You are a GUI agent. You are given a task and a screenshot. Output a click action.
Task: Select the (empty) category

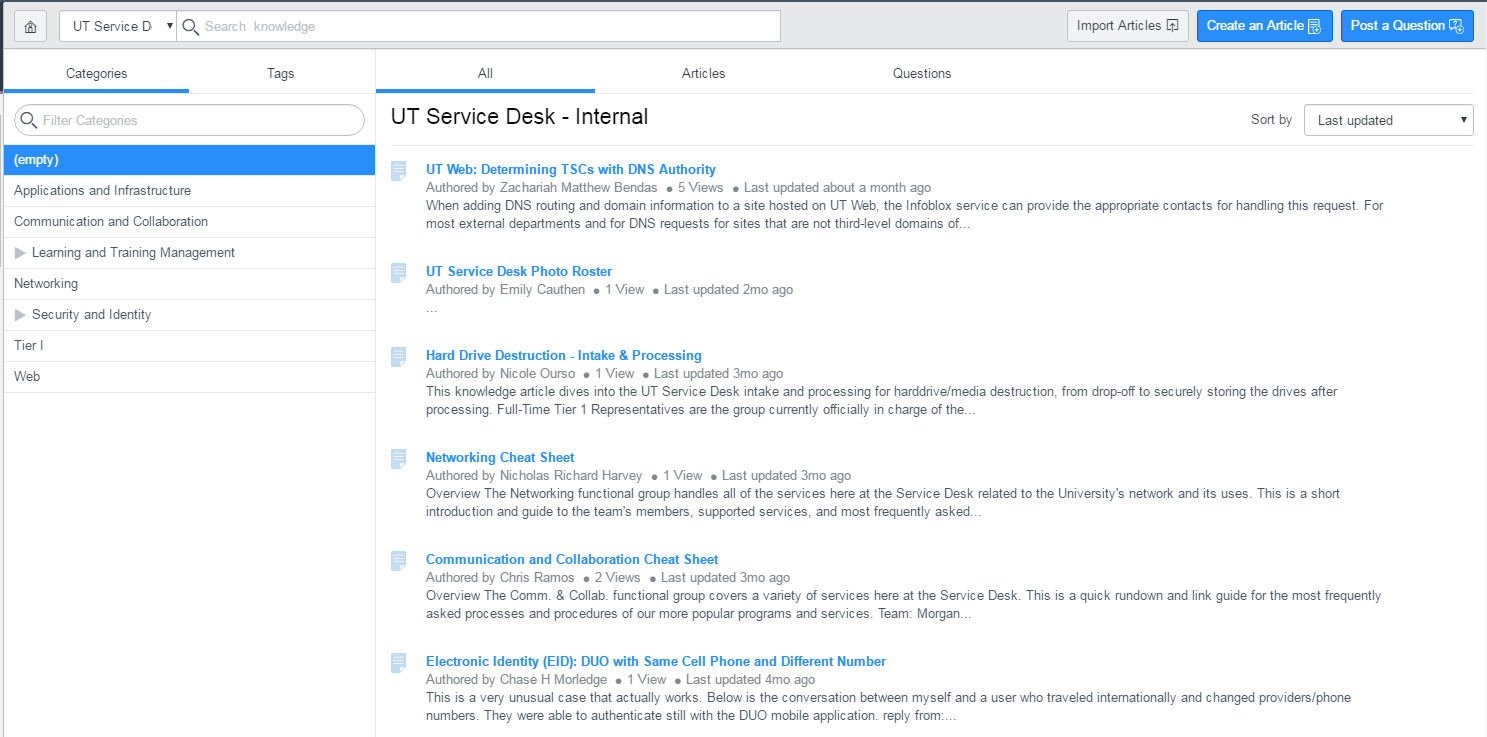tap(189, 160)
